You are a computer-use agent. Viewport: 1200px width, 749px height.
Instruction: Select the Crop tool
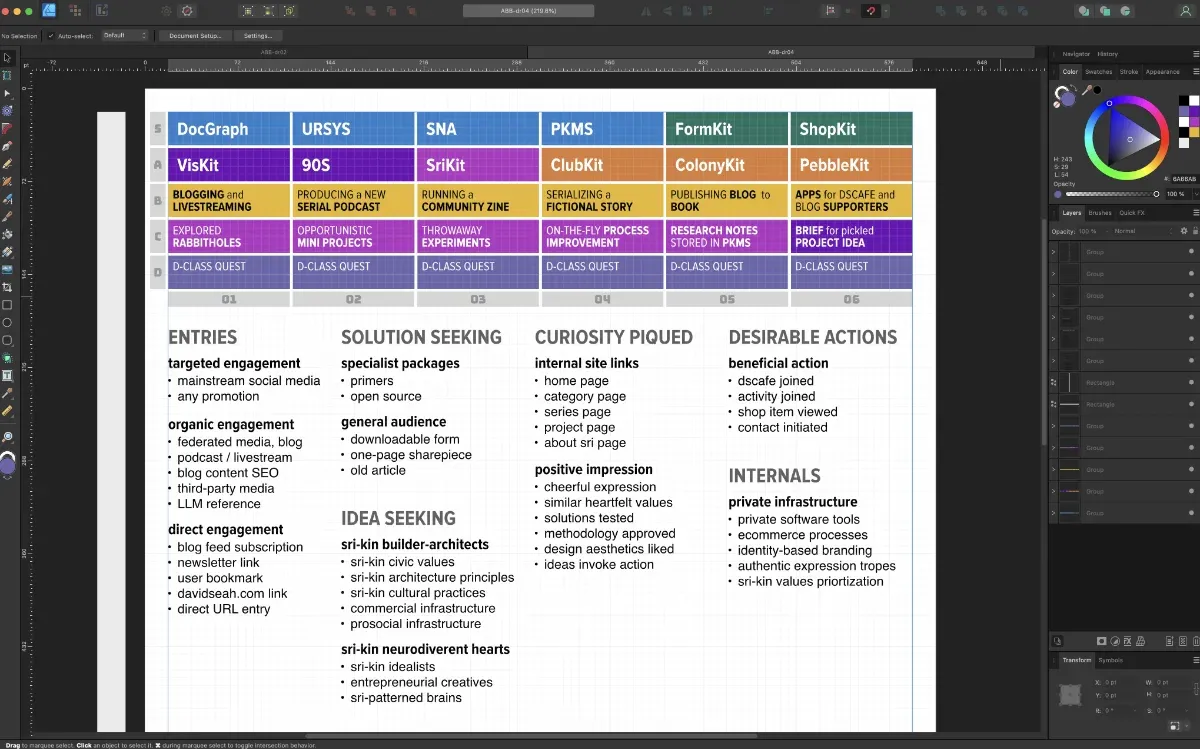pos(7,287)
